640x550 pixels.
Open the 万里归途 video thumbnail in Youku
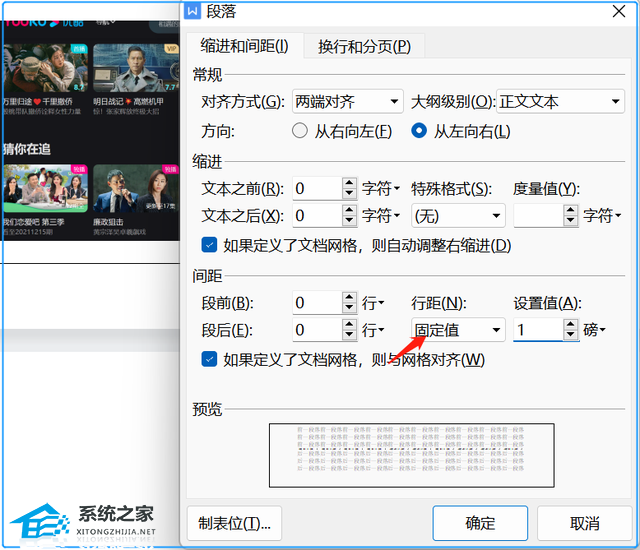(x=44, y=68)
